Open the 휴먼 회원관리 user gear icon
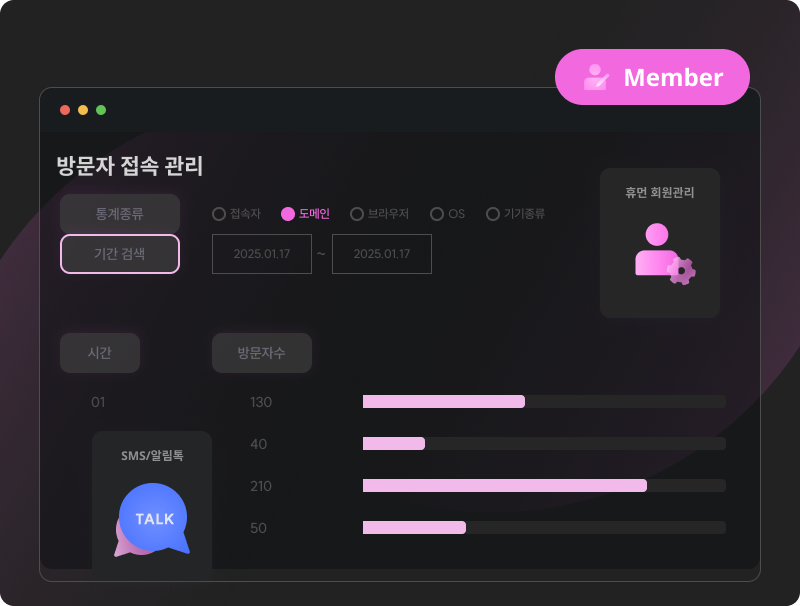 pos(665,254)
